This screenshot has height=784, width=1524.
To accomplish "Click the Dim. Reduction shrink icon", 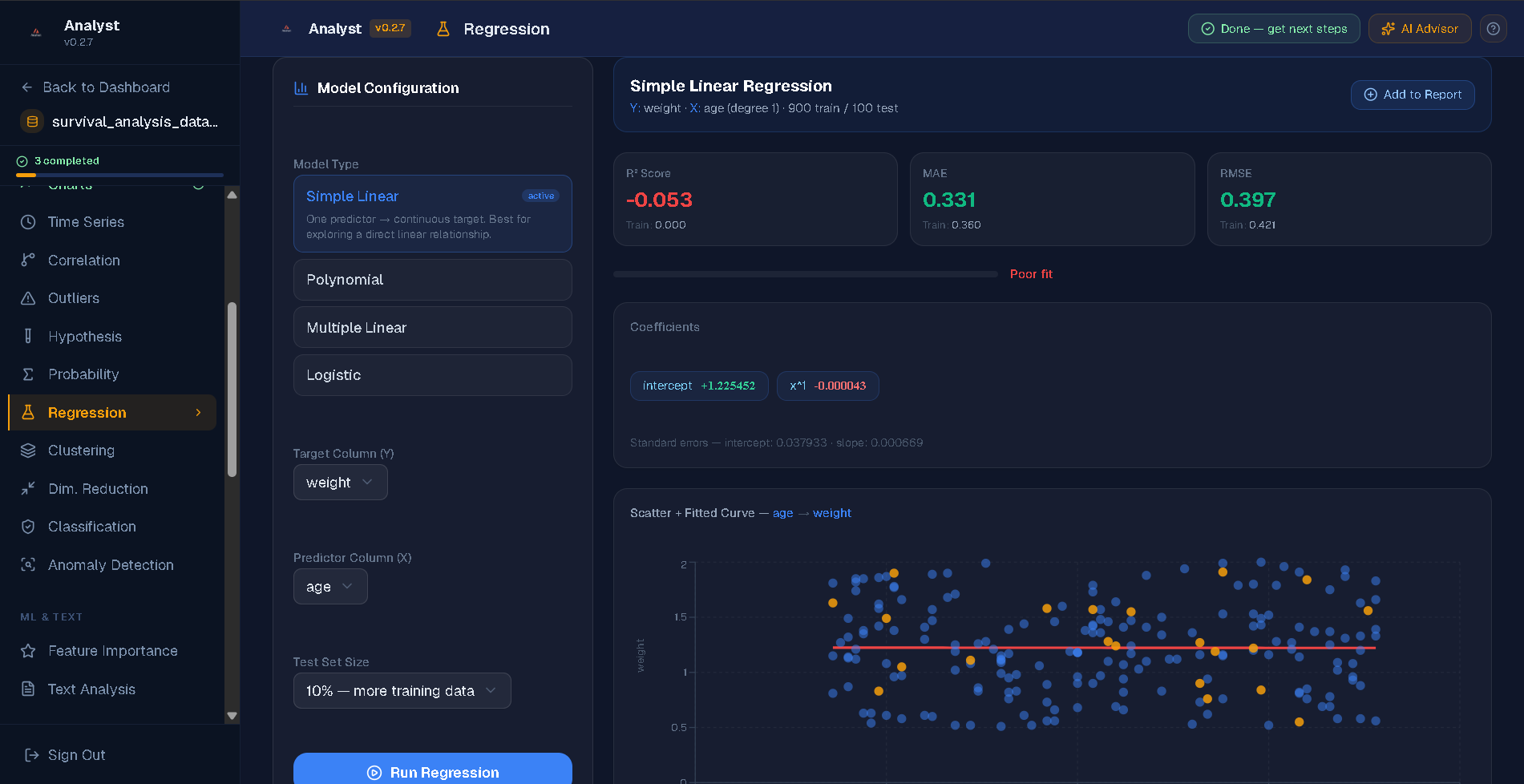I will tap(28, 488).
